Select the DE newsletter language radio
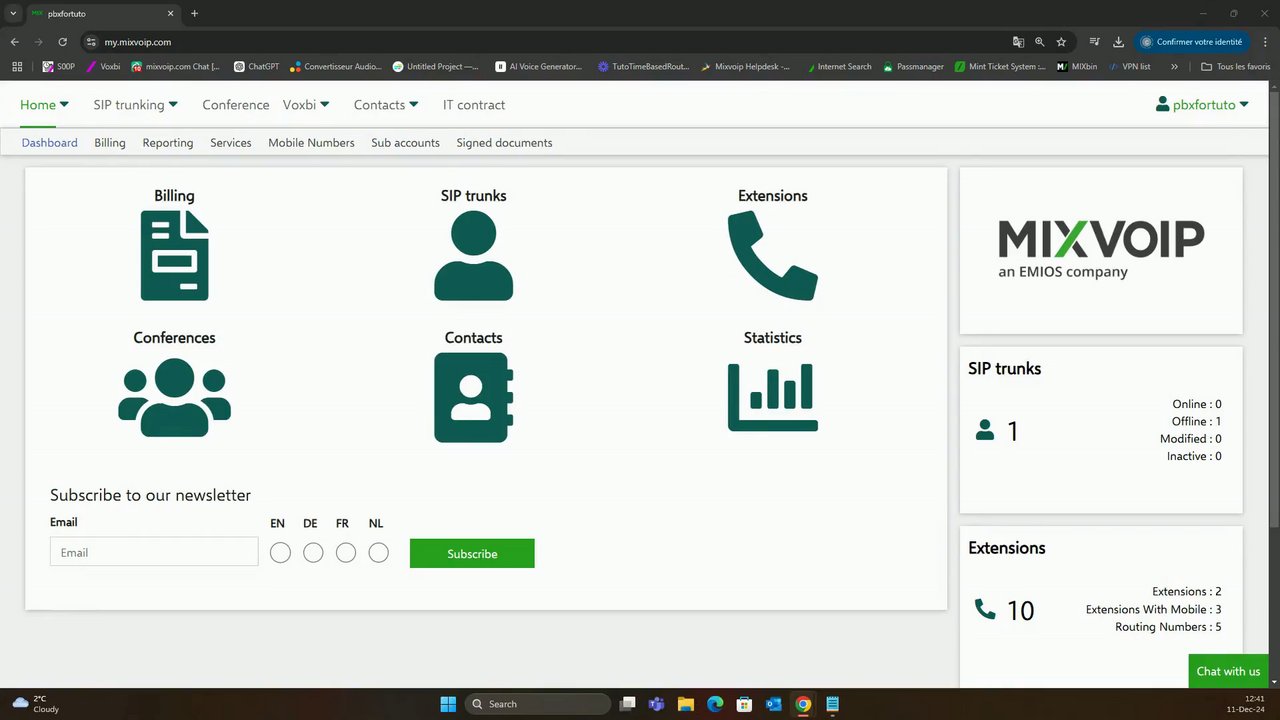 tap(313, 553)
